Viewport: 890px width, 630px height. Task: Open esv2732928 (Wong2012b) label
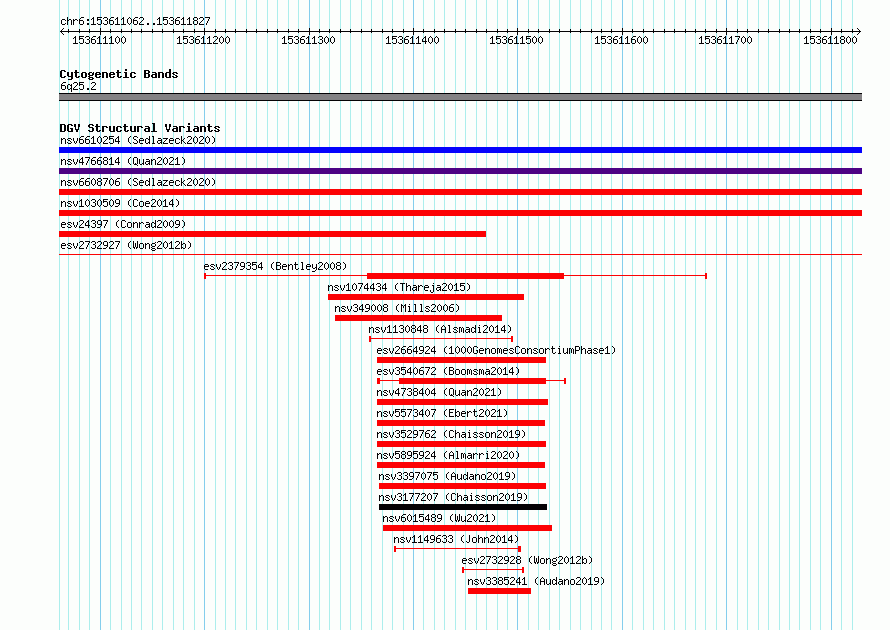tap(527, 560)
